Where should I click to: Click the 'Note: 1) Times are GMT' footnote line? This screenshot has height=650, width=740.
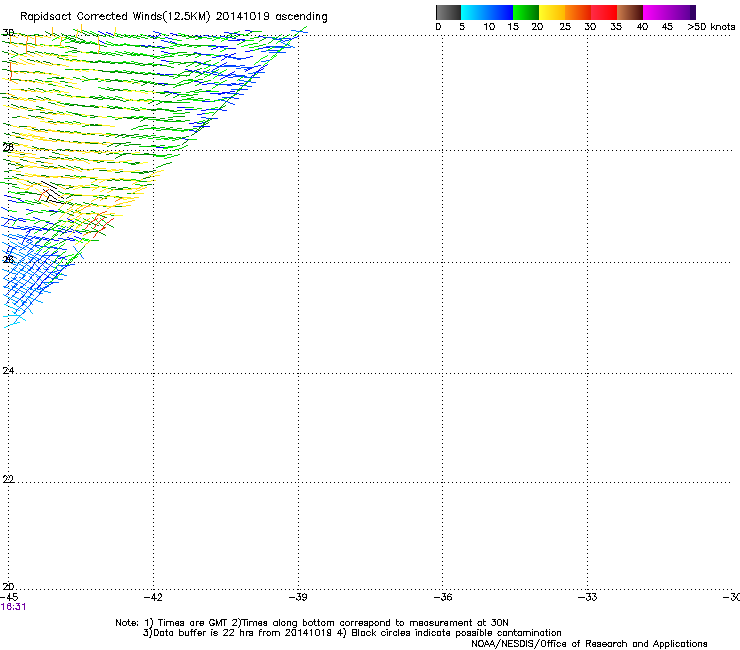(x=312, y=623)
